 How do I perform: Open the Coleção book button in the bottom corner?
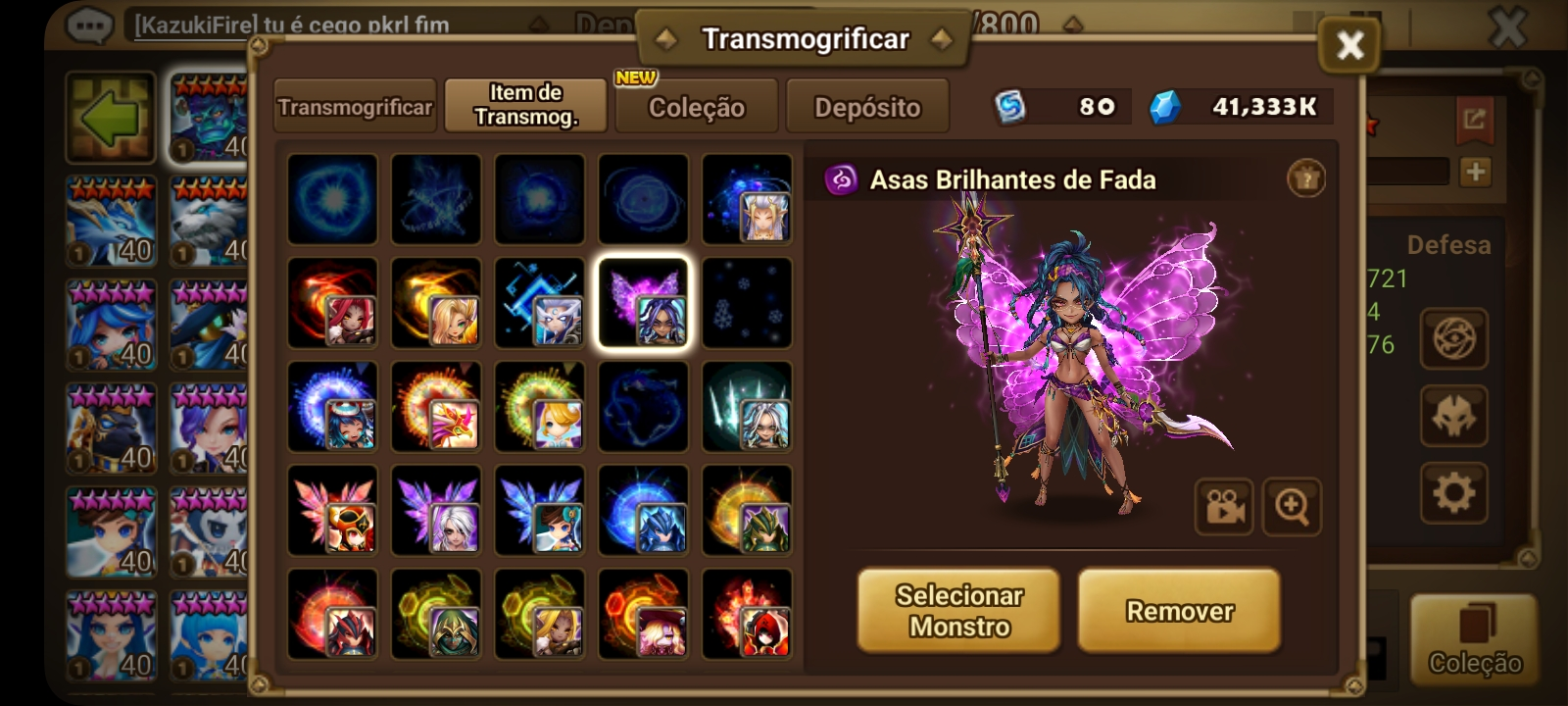pyautogui.click(x=1474, y=639)
